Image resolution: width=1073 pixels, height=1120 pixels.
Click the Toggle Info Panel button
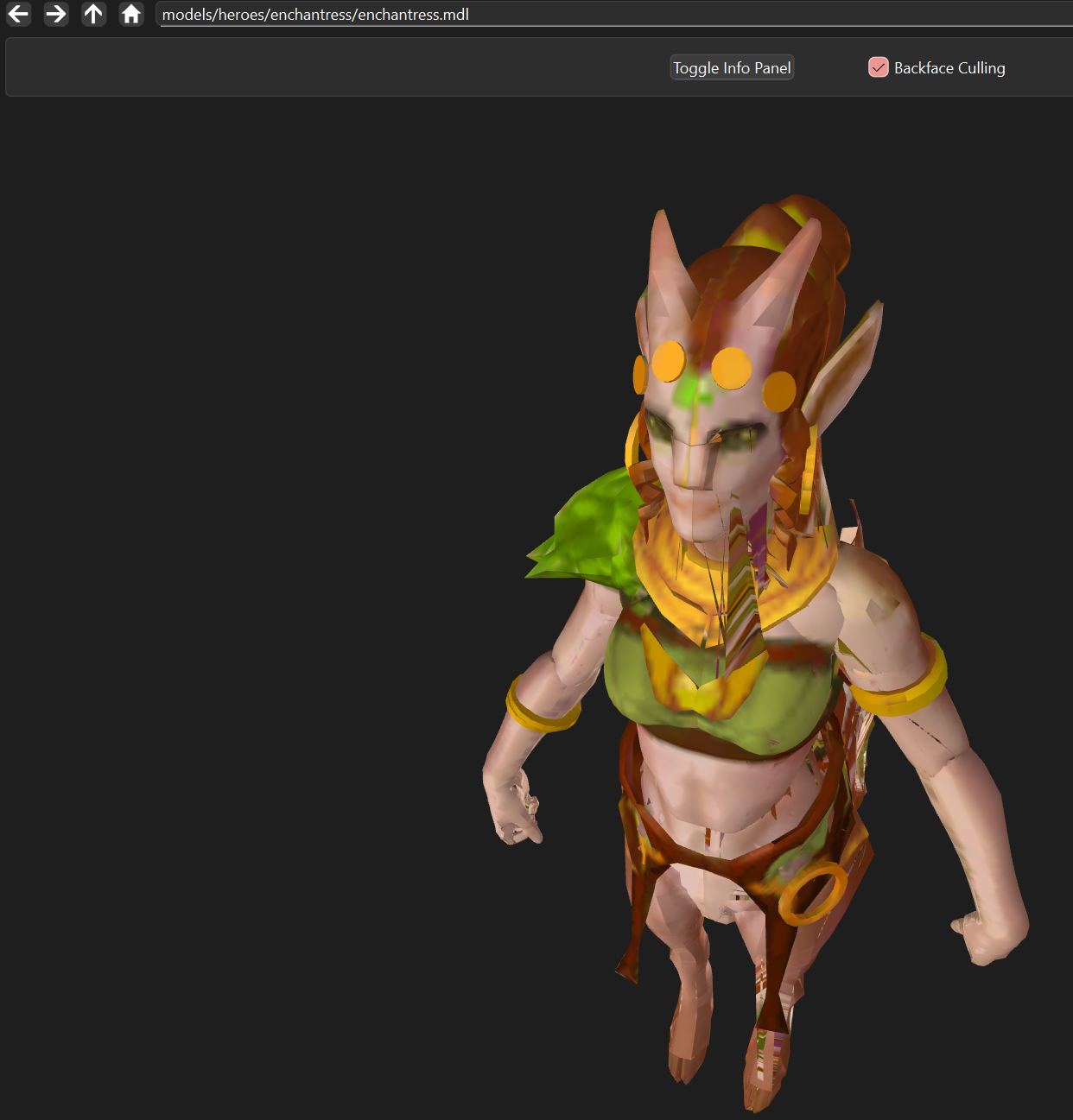tap(732, 67)
